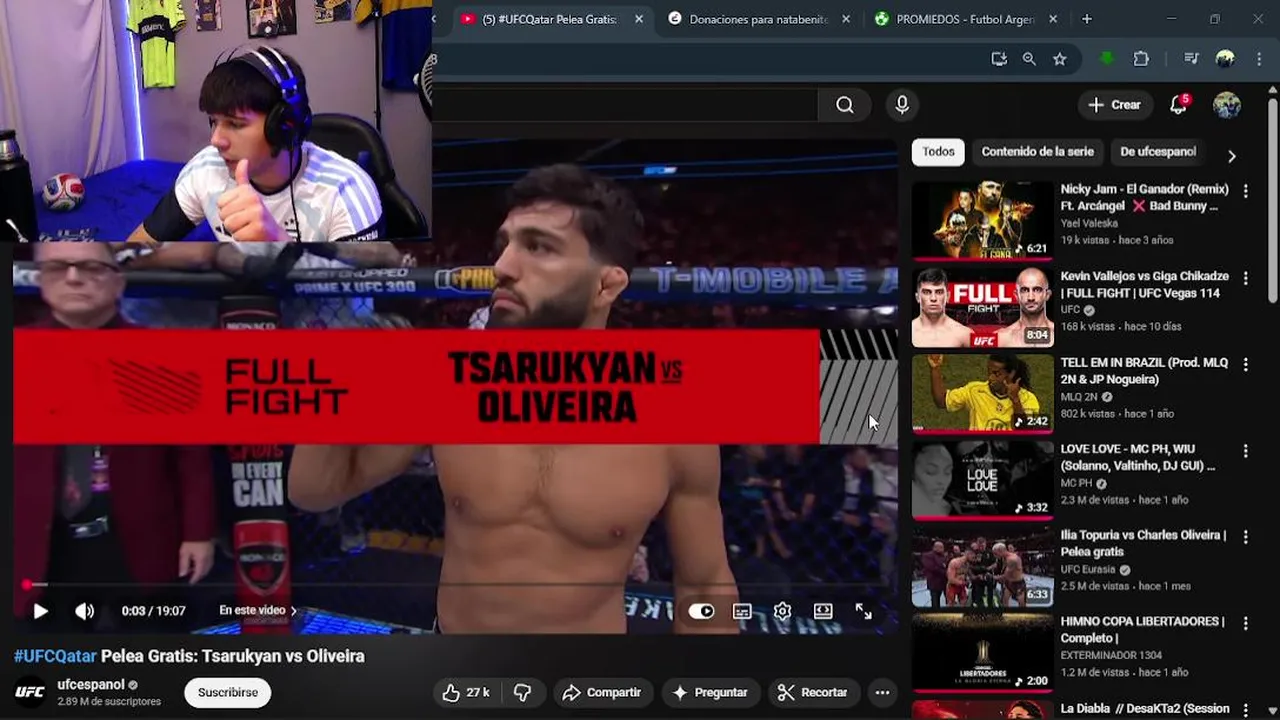
Task: Open the media controls icon in Chrome
Action: pyautogui.click(x=1191, y=59)
